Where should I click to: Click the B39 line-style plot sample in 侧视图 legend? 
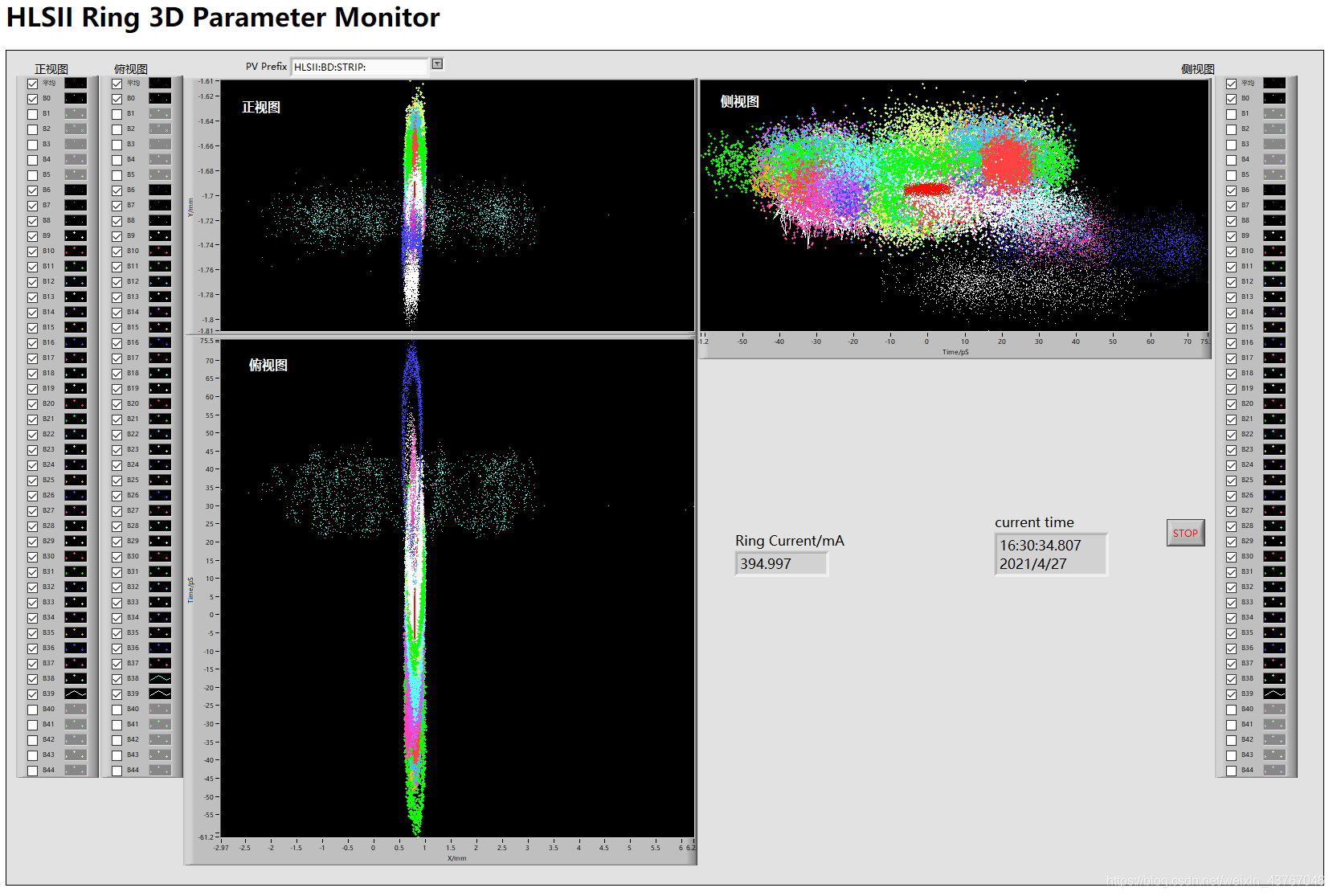pos(1274,693)
